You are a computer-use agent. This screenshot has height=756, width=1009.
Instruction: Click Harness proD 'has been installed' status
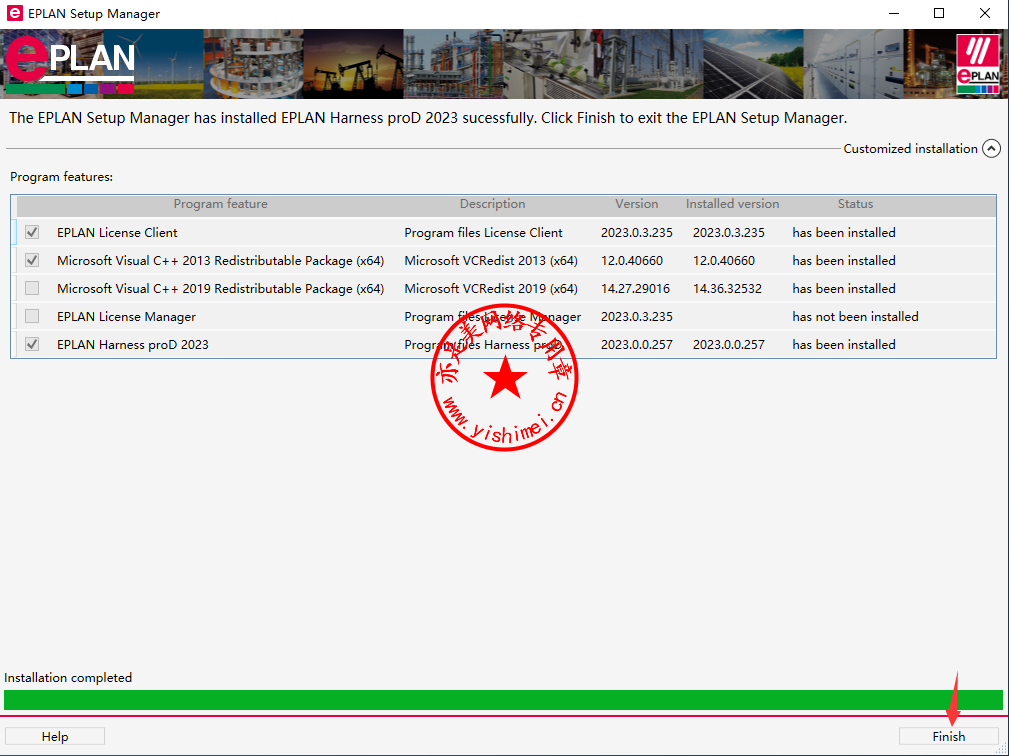[x=844, y=344]
